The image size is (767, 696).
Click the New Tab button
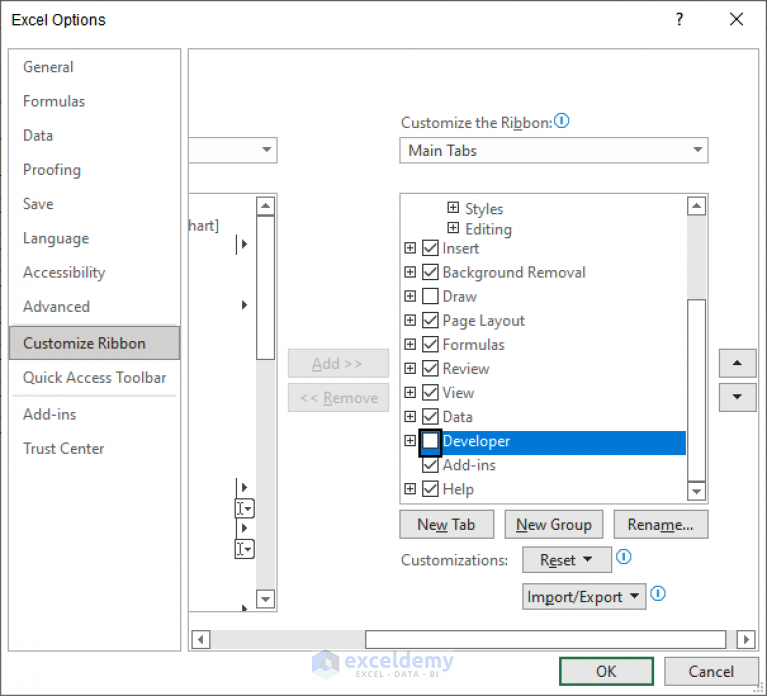tap(447, 524)
